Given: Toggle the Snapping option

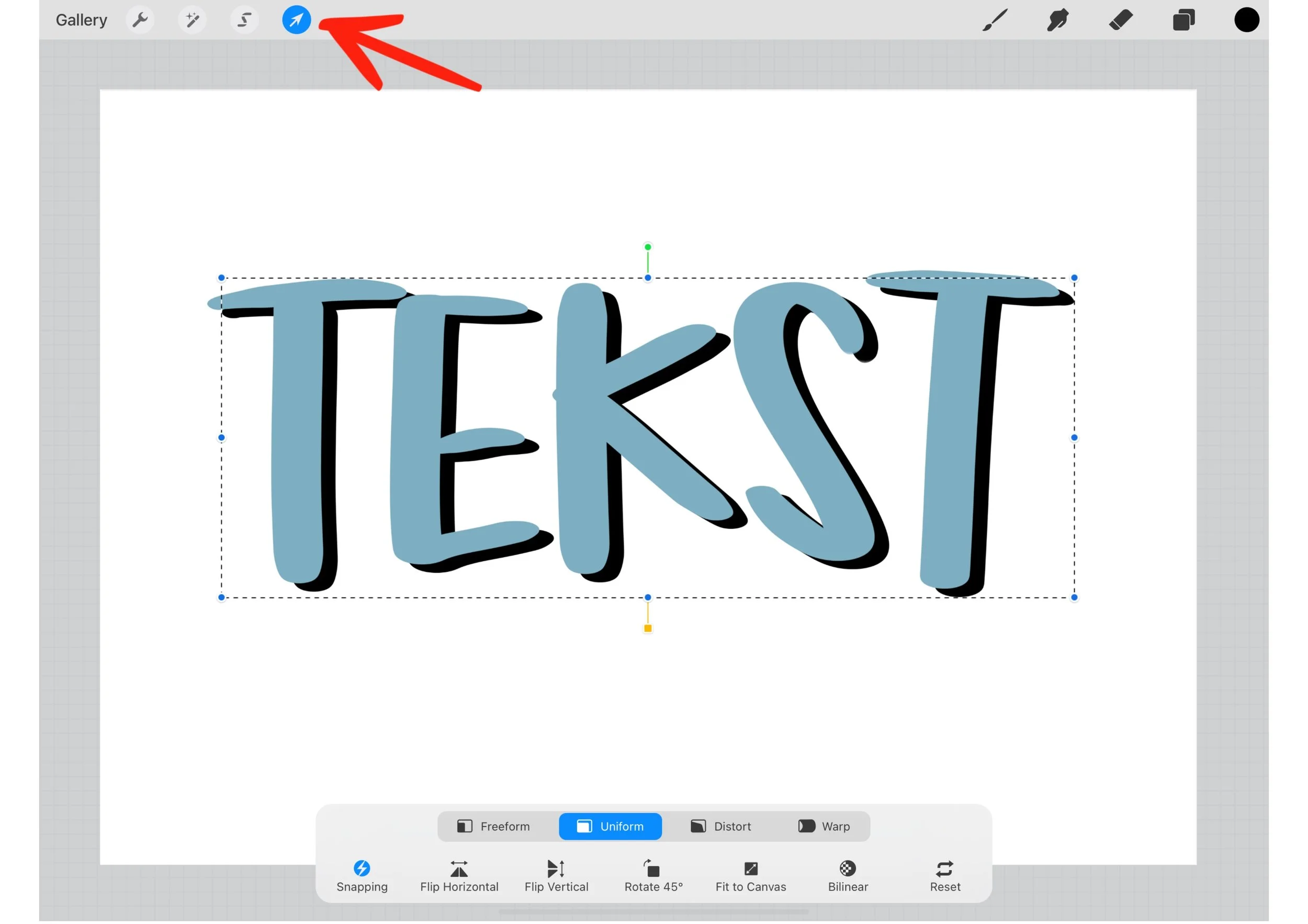Looking at the screenshot, I should coord(363,877).
